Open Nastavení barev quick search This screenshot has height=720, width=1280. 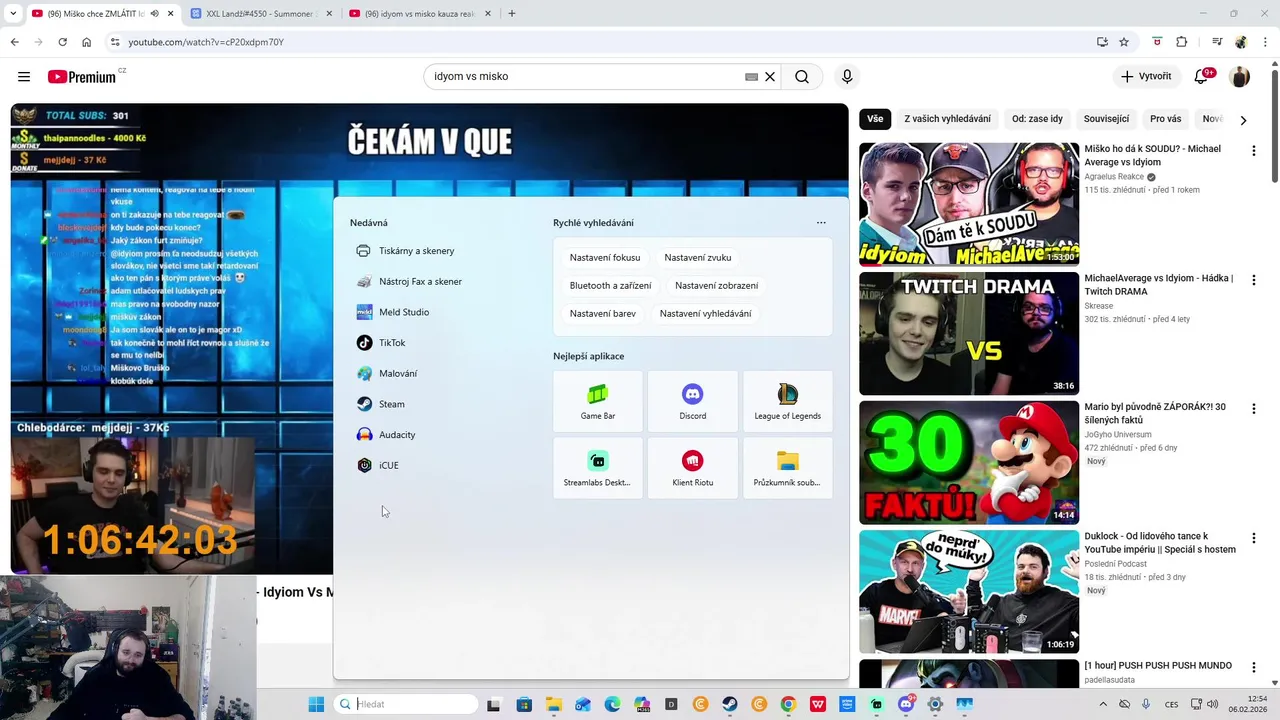click(x=603, y=314)
